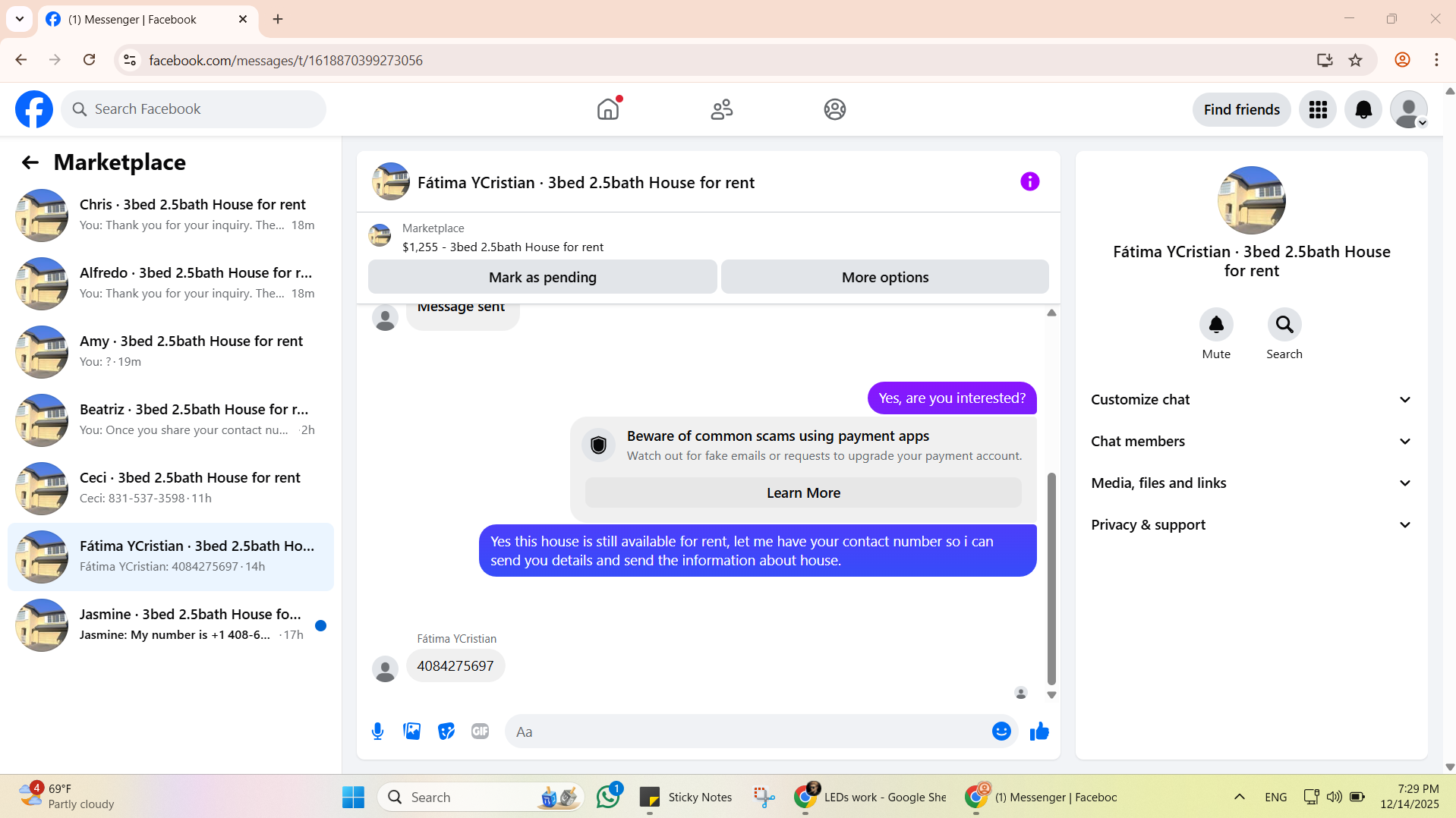The image size is (1456, 818).
Task: Open Amy house rental conversation
Action: [171, 352]
